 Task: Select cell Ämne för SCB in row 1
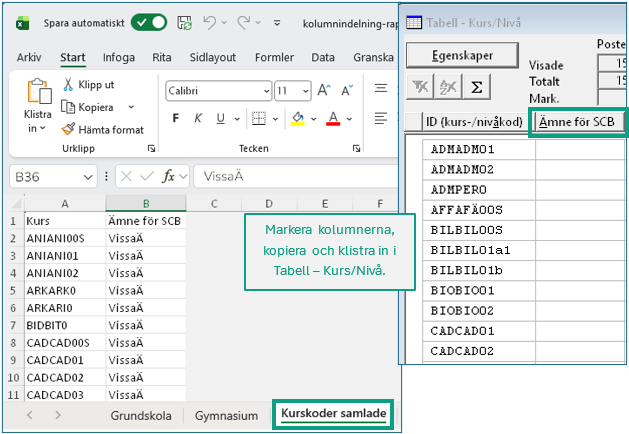point(146,221)
